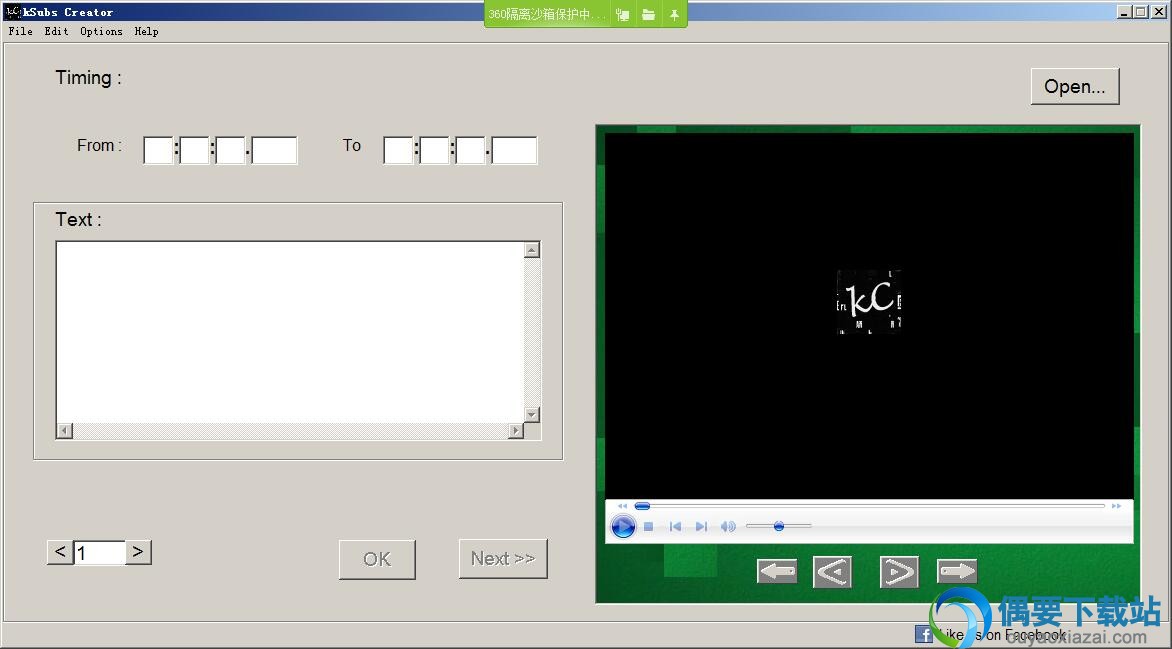Open the Edit menu
Image resolution: width=1172 pixels, height=649 pixels.
coord(56,31)
